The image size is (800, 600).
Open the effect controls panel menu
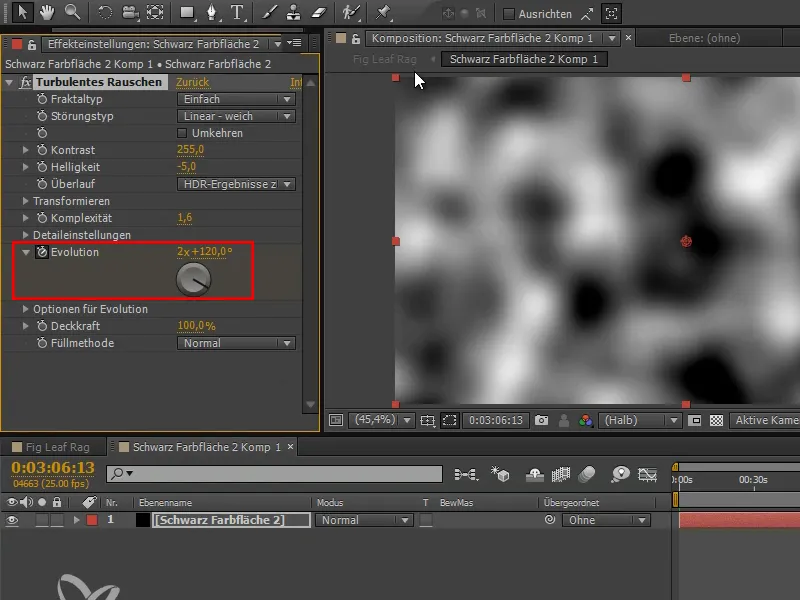click(294, 43)
